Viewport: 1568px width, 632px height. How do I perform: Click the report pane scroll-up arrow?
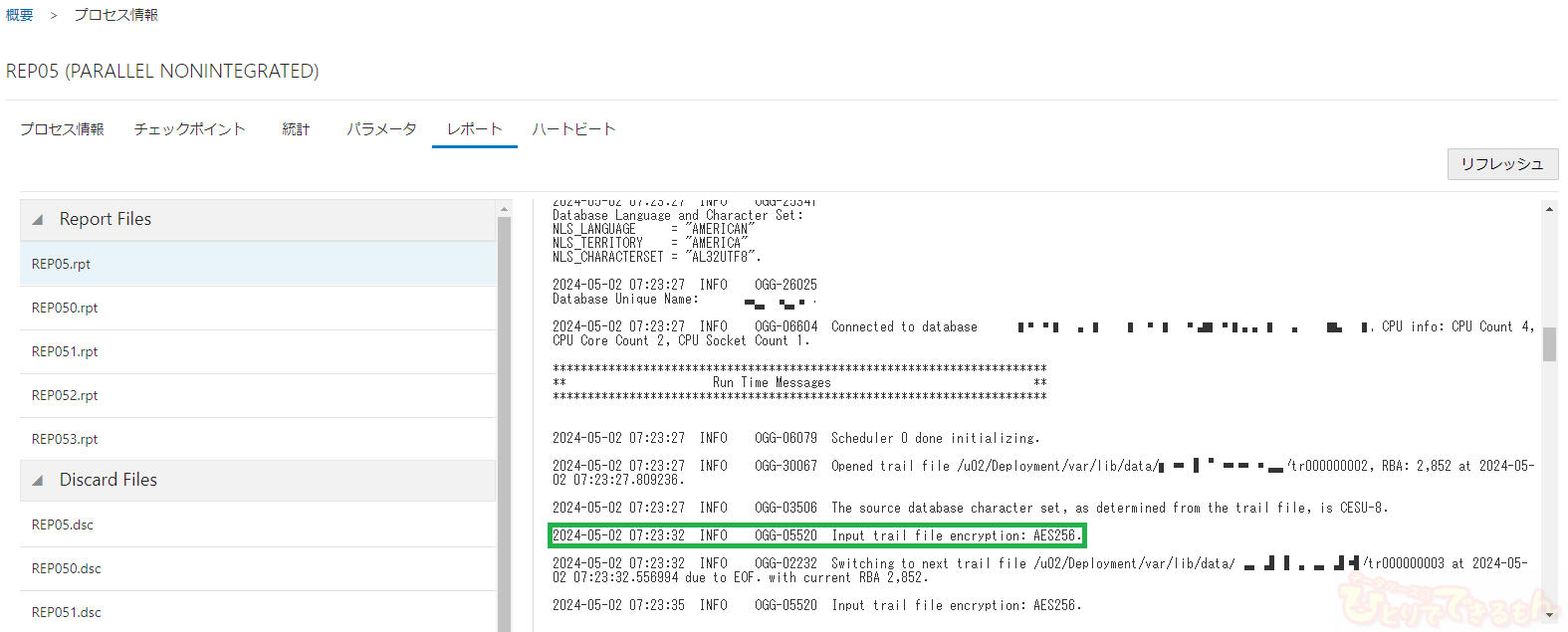(1549, 209)
